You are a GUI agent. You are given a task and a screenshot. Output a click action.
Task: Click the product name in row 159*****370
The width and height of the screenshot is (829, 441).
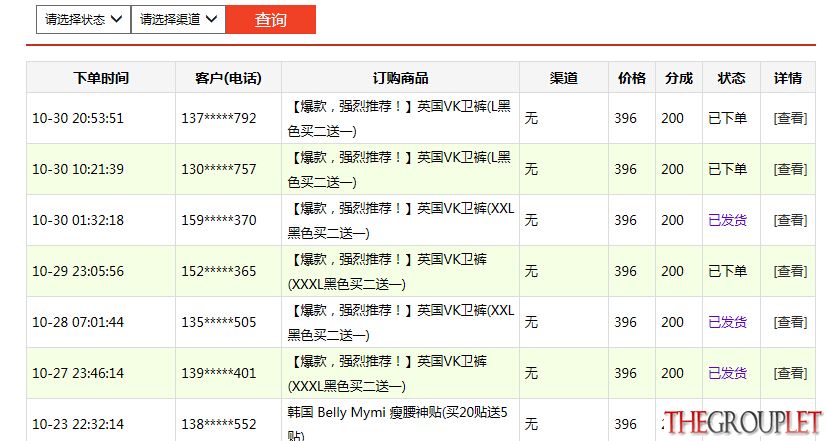pos(401,220)
